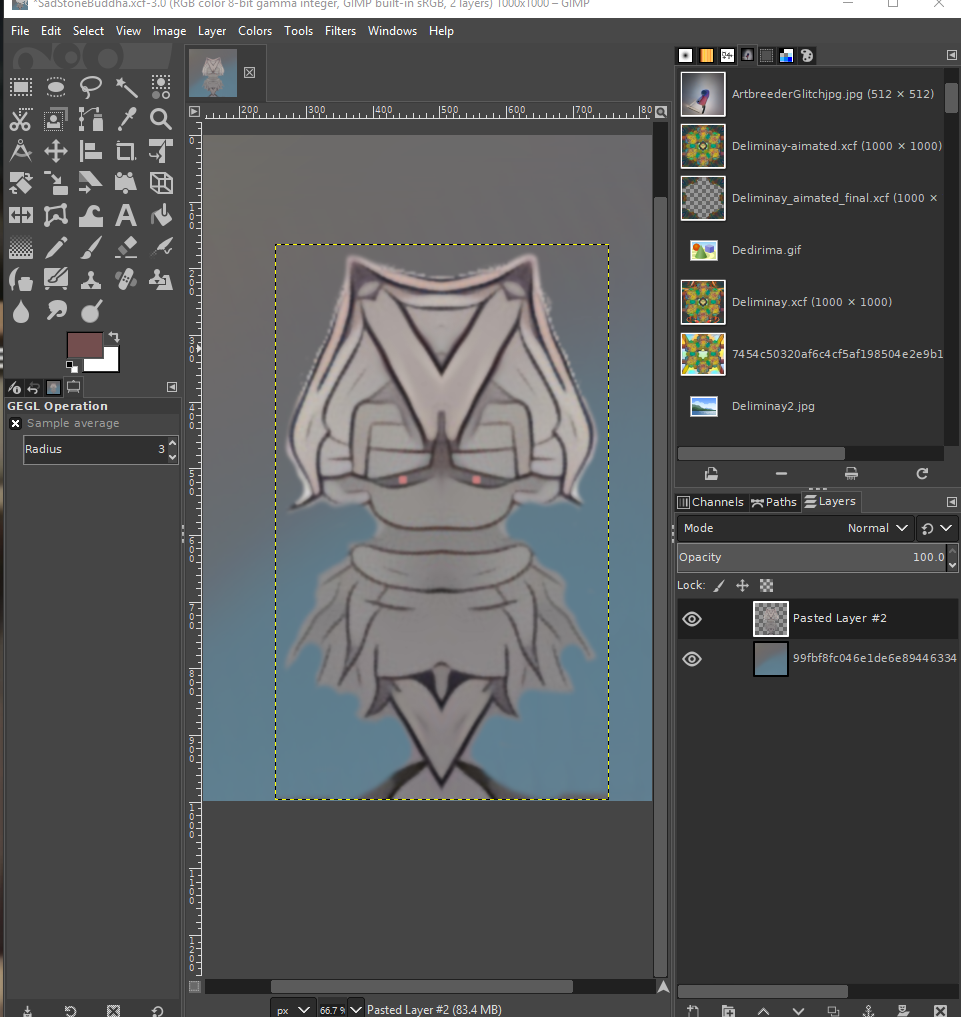Swap foreground and background colors arrow
Image resolution: width=961 pixels, height=1017 pixels.
point(114,337)
